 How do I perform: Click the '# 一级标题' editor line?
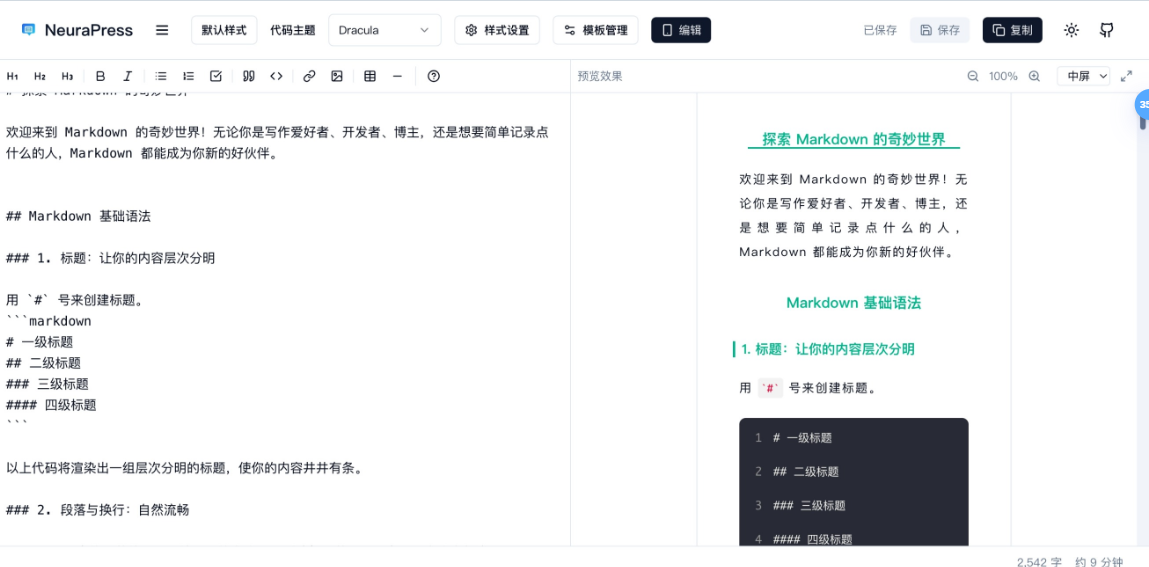40,342
